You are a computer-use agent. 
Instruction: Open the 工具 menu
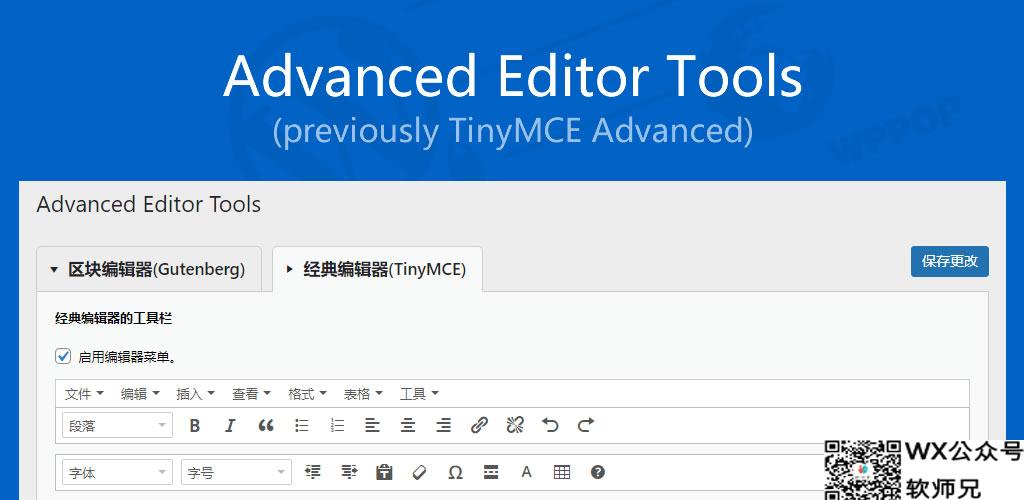[x=419, y=394]
